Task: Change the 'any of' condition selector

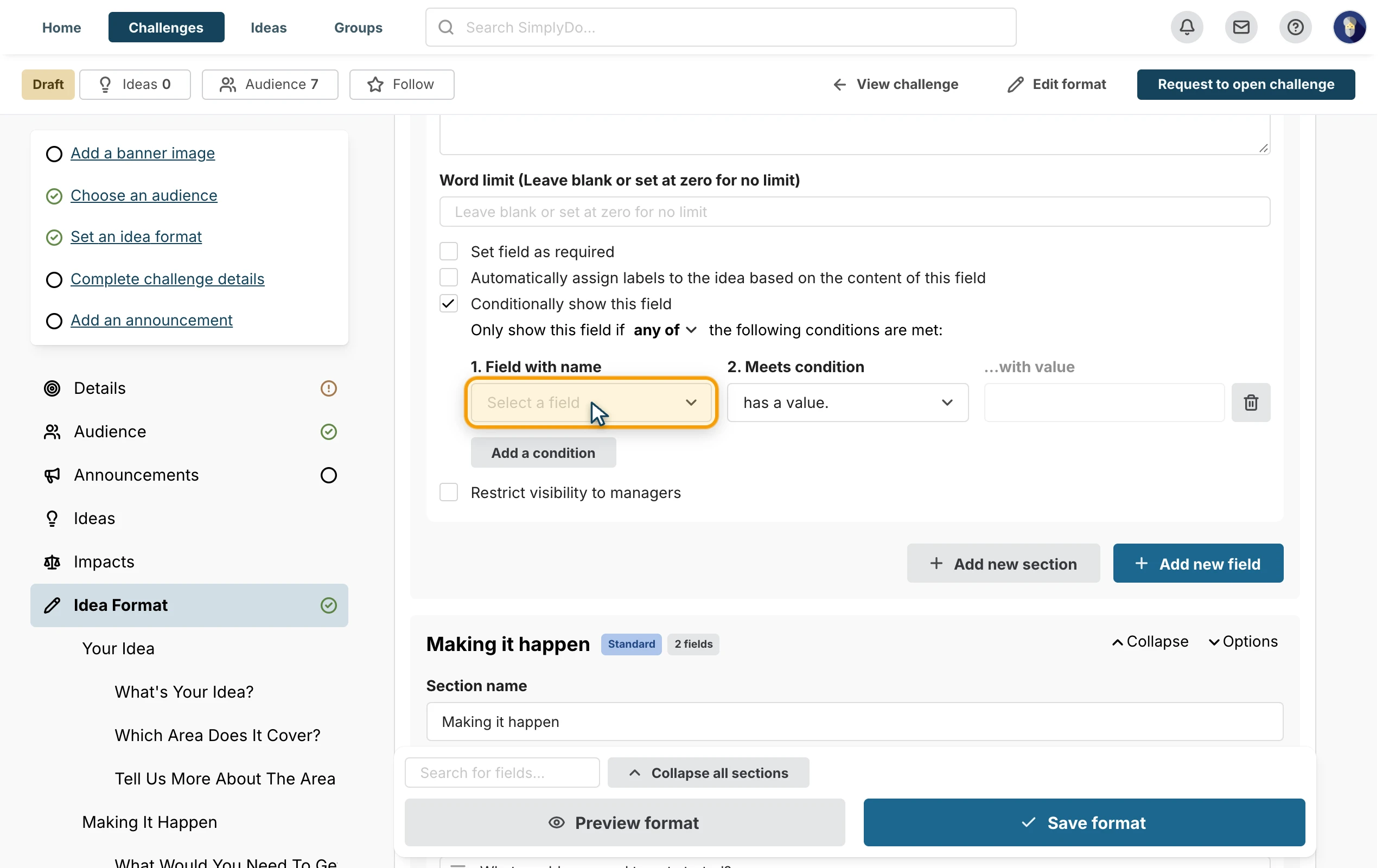Action: [665, 330]
